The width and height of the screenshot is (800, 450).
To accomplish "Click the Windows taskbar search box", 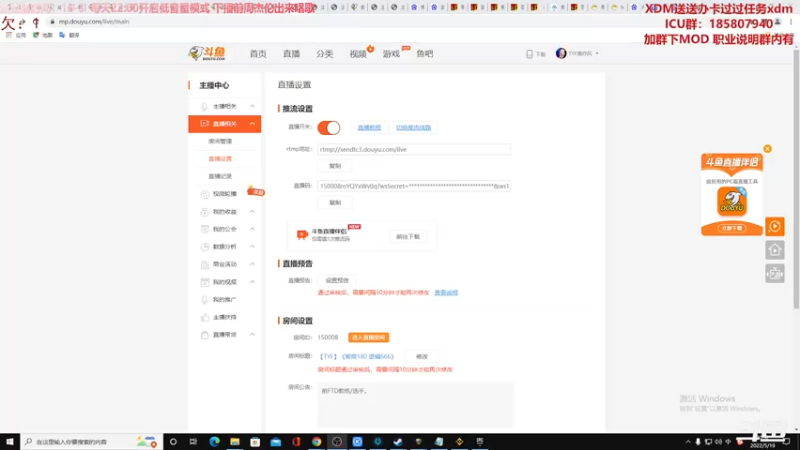I will 89,441.
